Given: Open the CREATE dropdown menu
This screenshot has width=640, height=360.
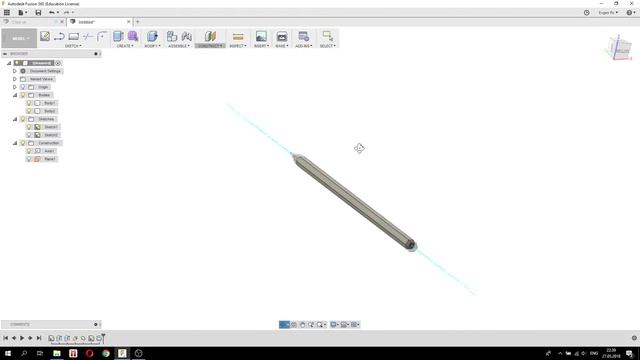Looking at the screenshot, I should point(125,46).
